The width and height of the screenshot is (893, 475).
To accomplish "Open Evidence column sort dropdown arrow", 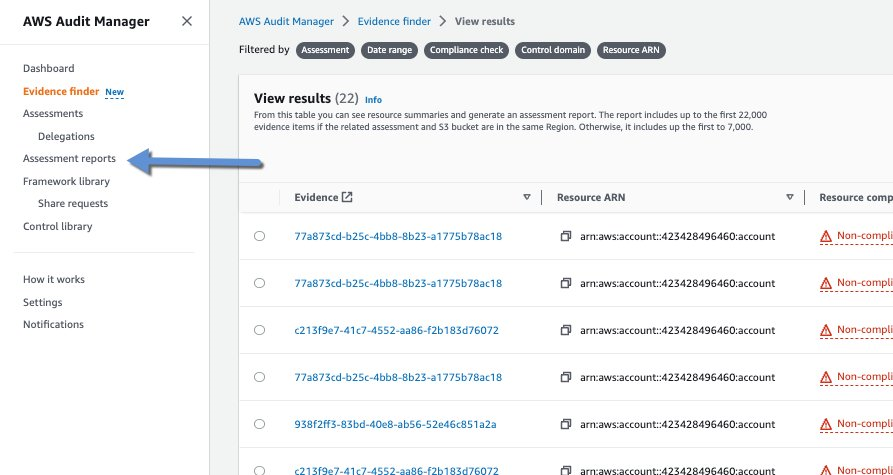I will coord(527,197).
